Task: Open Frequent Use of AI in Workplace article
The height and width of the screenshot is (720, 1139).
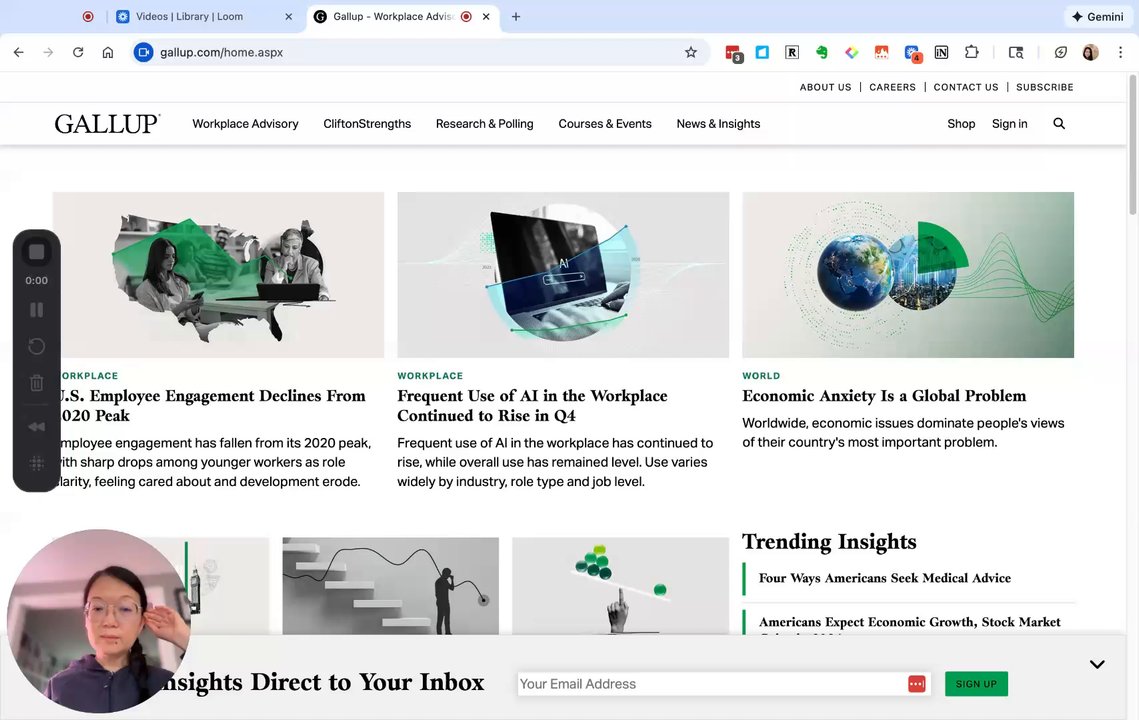Action: [x=532, y=405]
